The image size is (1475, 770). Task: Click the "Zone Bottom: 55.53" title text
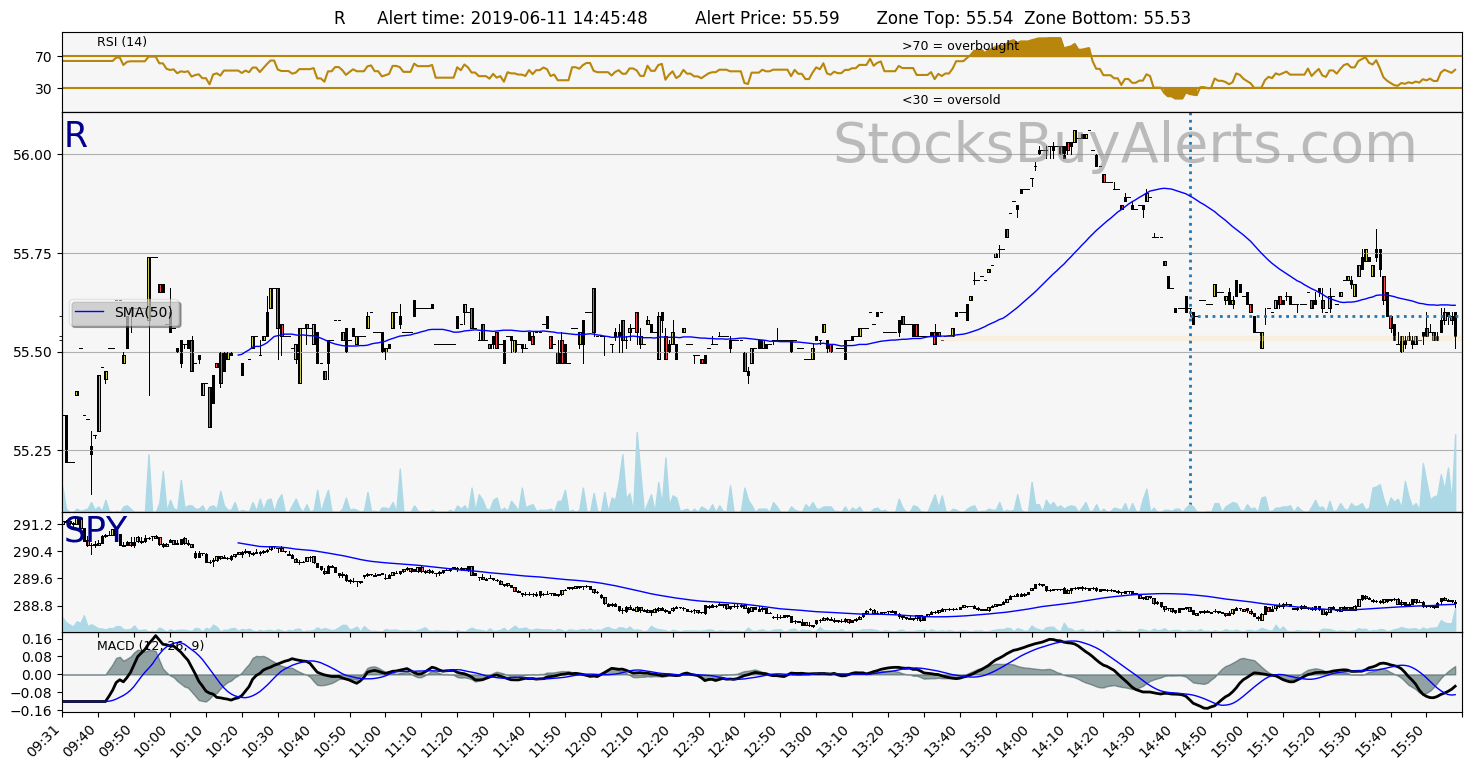click(x=1108, y=18)
